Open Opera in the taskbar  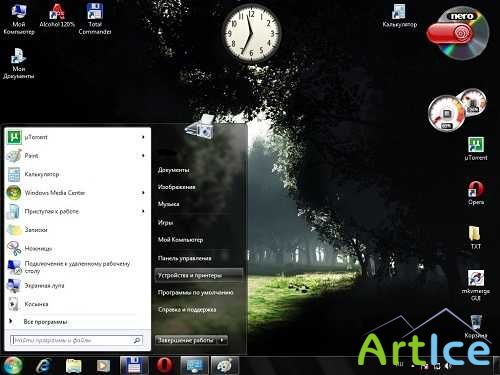click(164, 365)
